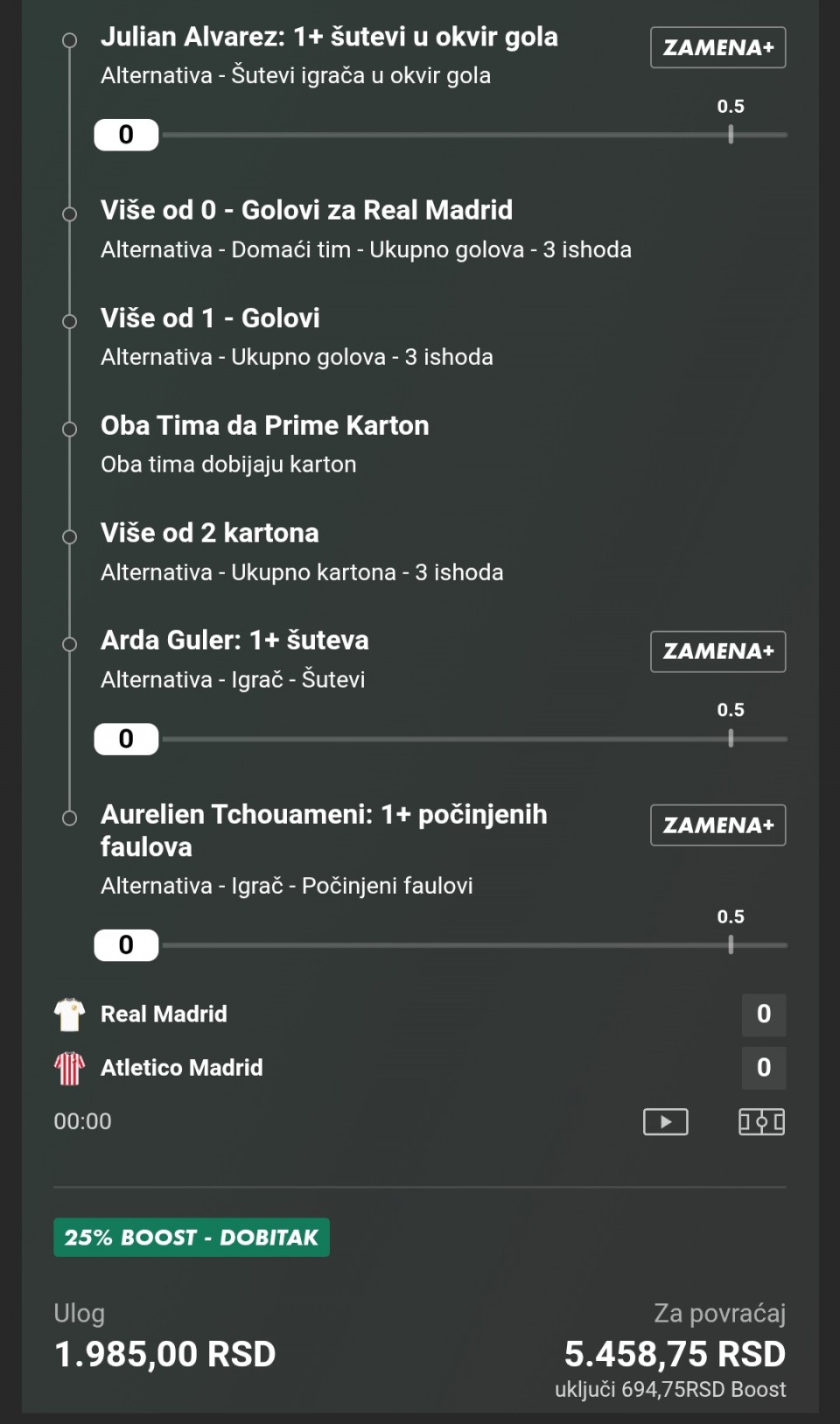
Task: Select the Više od 1 - Golovi leg
Action: click(x=210, y=318)
